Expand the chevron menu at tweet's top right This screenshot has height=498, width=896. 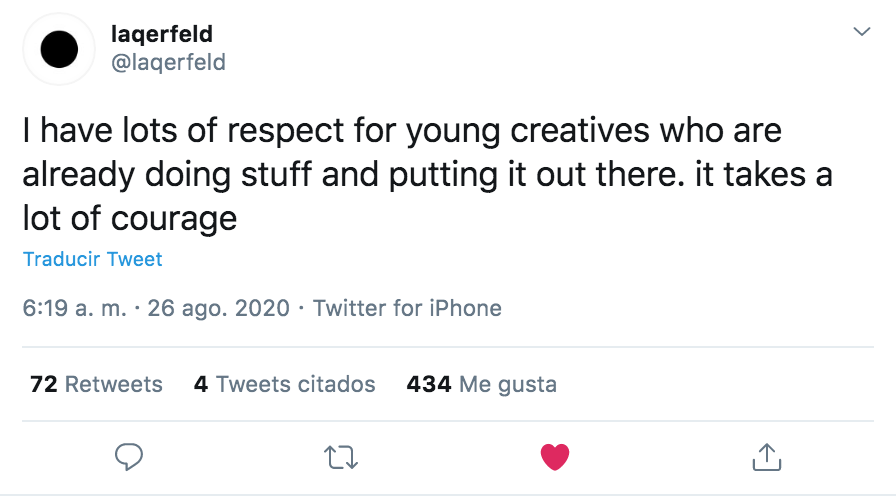(860, 33)
